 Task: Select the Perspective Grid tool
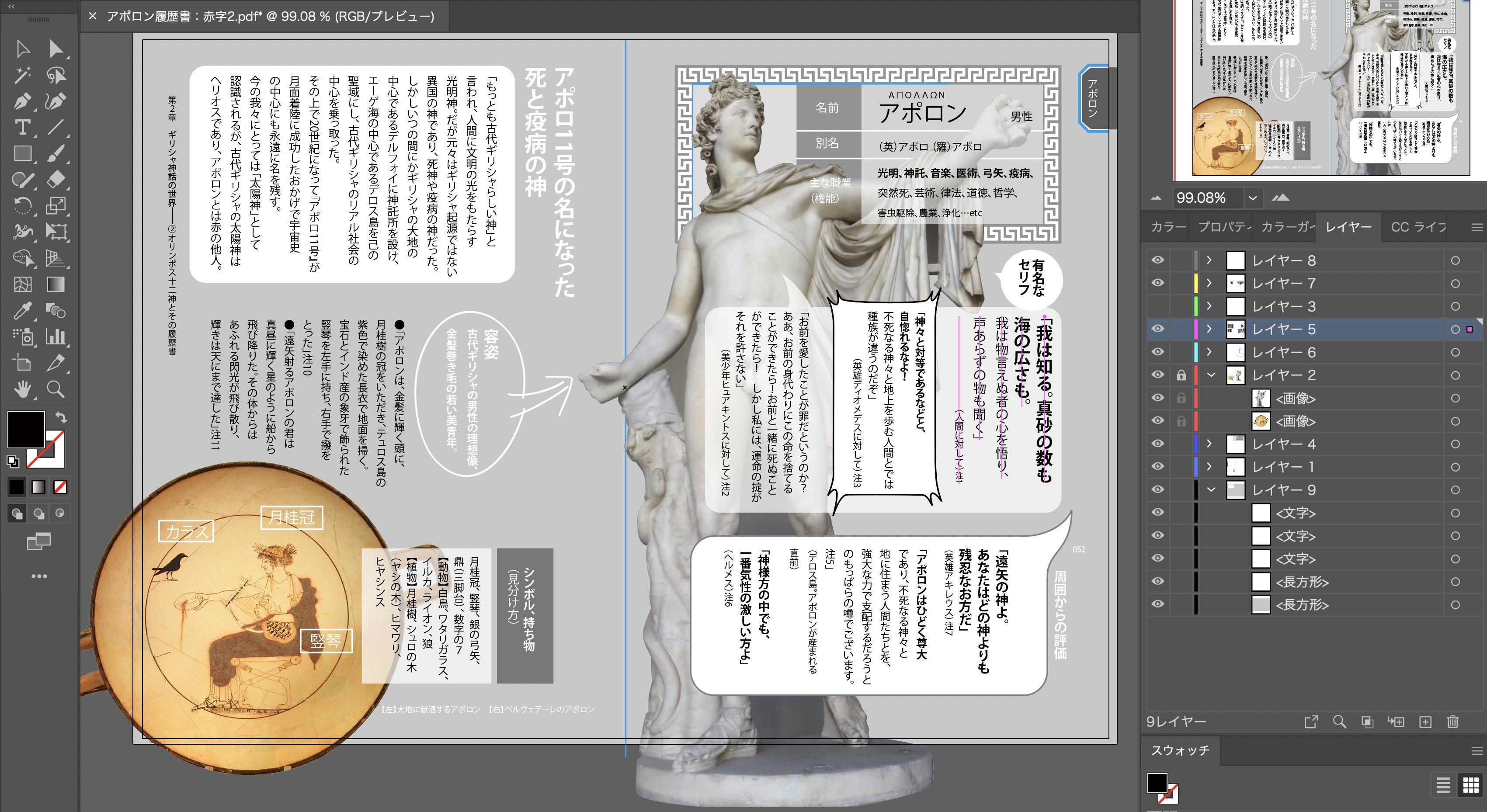(x=56, y=258)
